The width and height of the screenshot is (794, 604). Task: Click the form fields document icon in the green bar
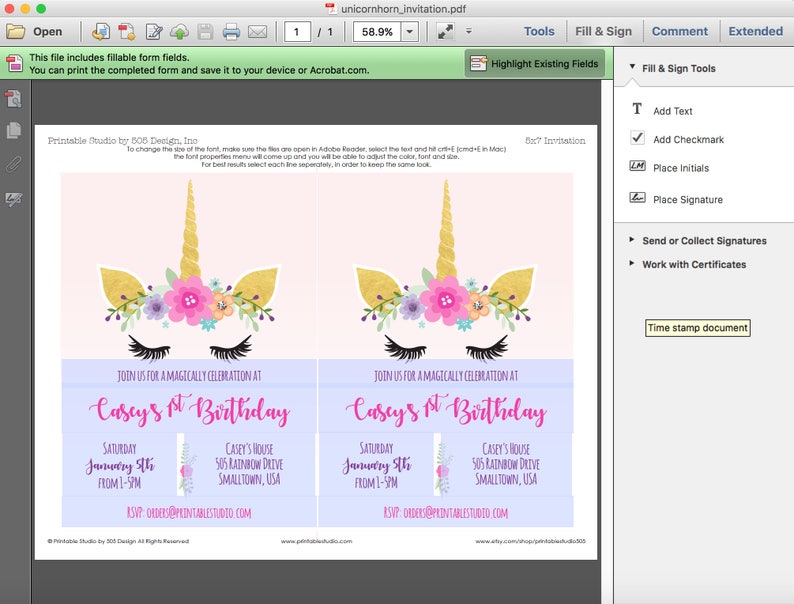(15, 63)
